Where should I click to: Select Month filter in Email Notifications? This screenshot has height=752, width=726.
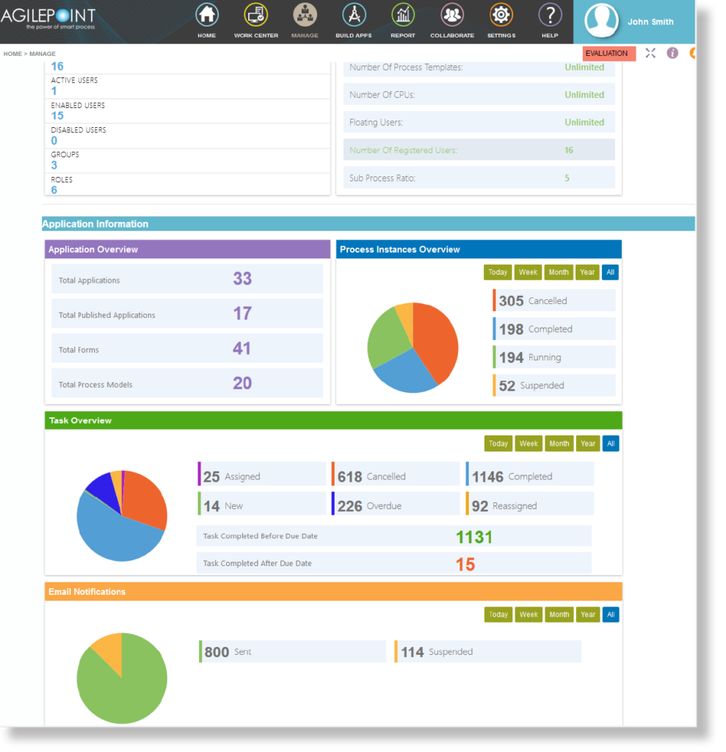click(559, 615)
